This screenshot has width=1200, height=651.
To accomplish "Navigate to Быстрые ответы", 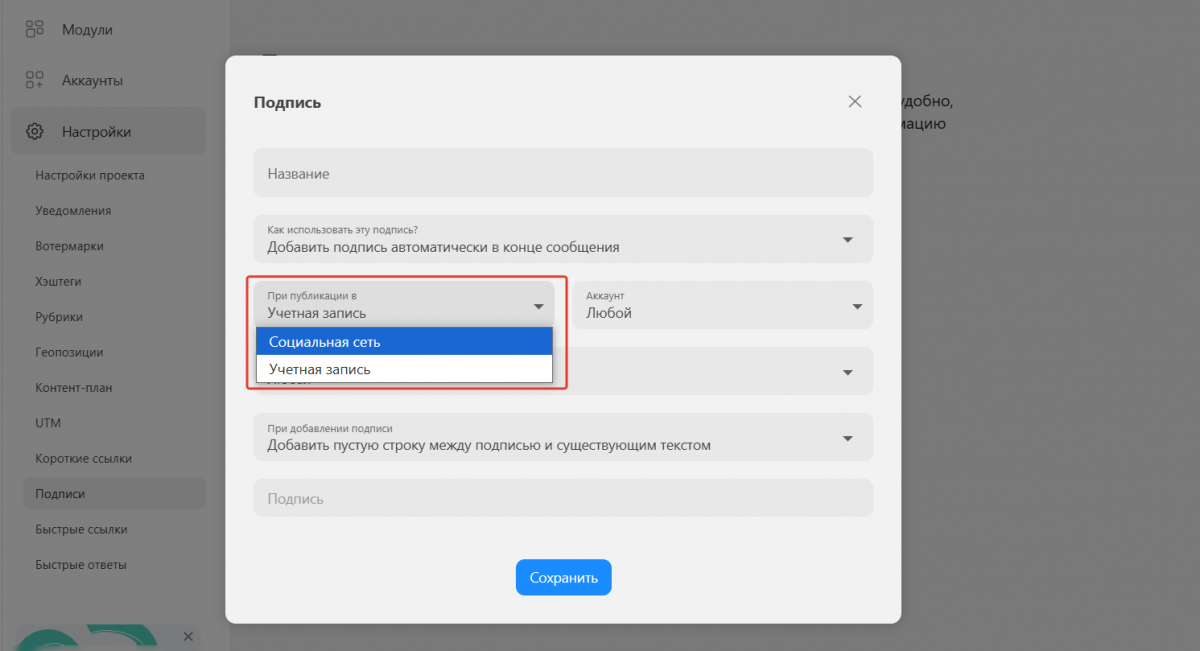I will coord(81,565).
